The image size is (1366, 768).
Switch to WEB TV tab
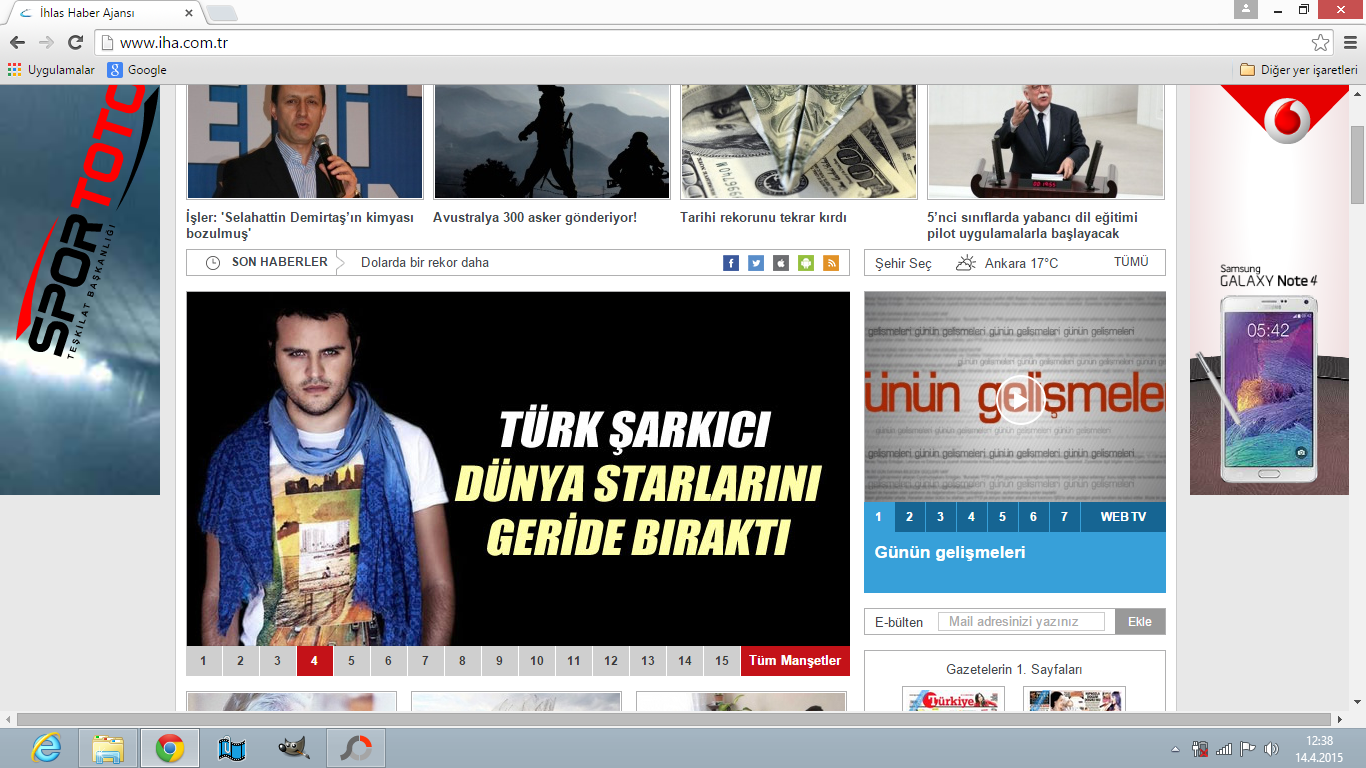coord(1123,517)
